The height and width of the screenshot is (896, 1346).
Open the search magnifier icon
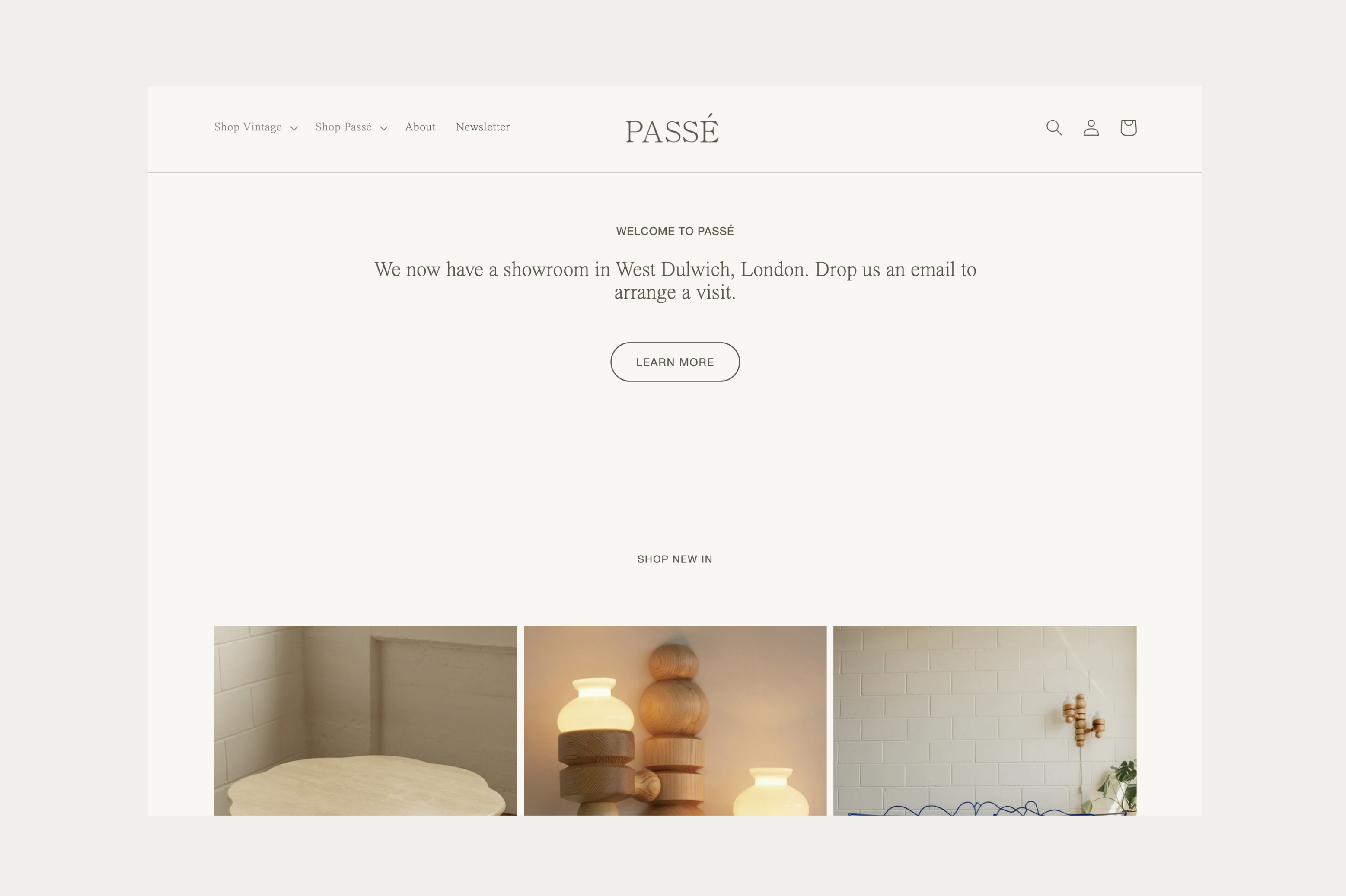1054,127
